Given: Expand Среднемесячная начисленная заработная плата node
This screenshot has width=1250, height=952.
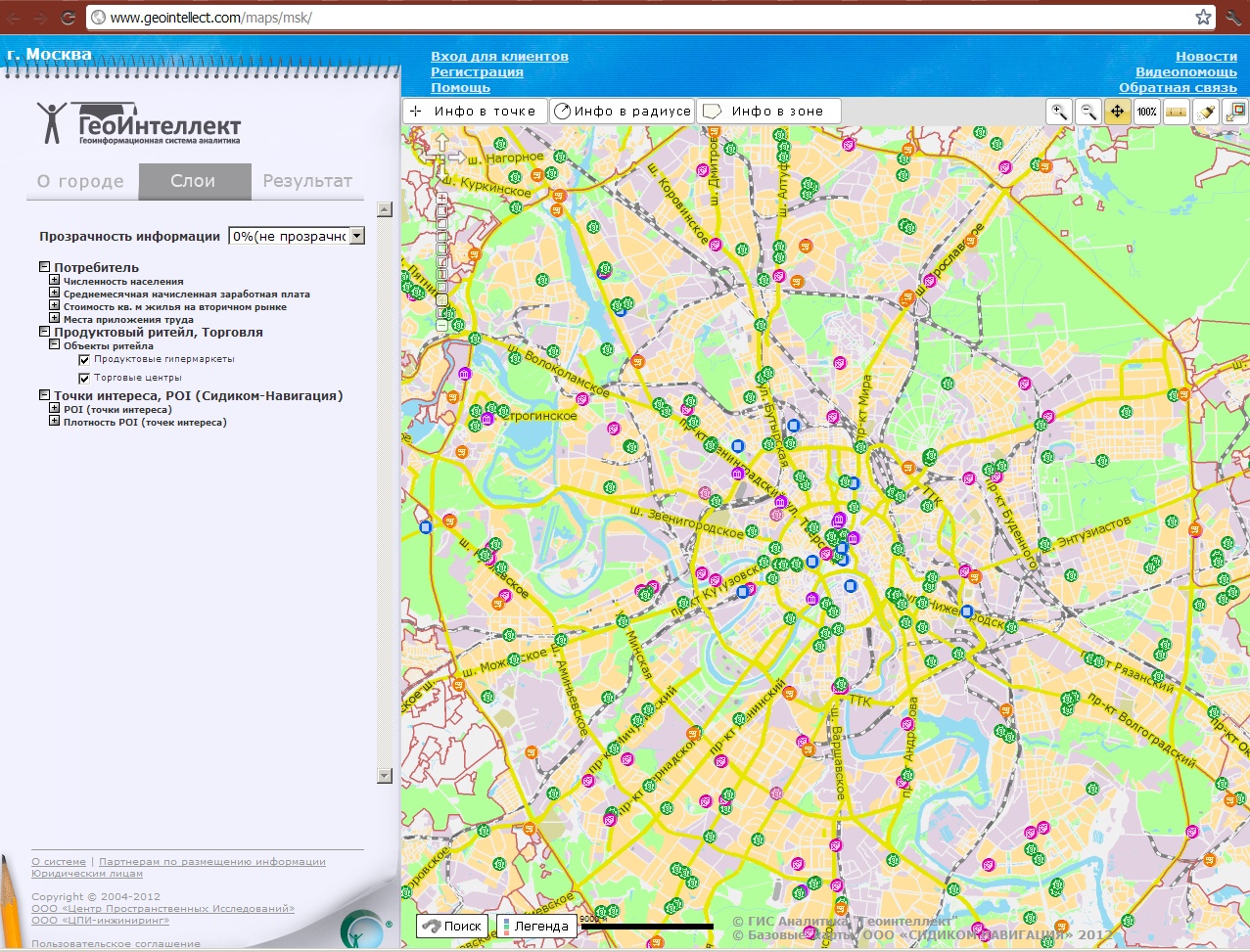Looking at the screenshot, I should pyautogui.click(x=55, y=293).
